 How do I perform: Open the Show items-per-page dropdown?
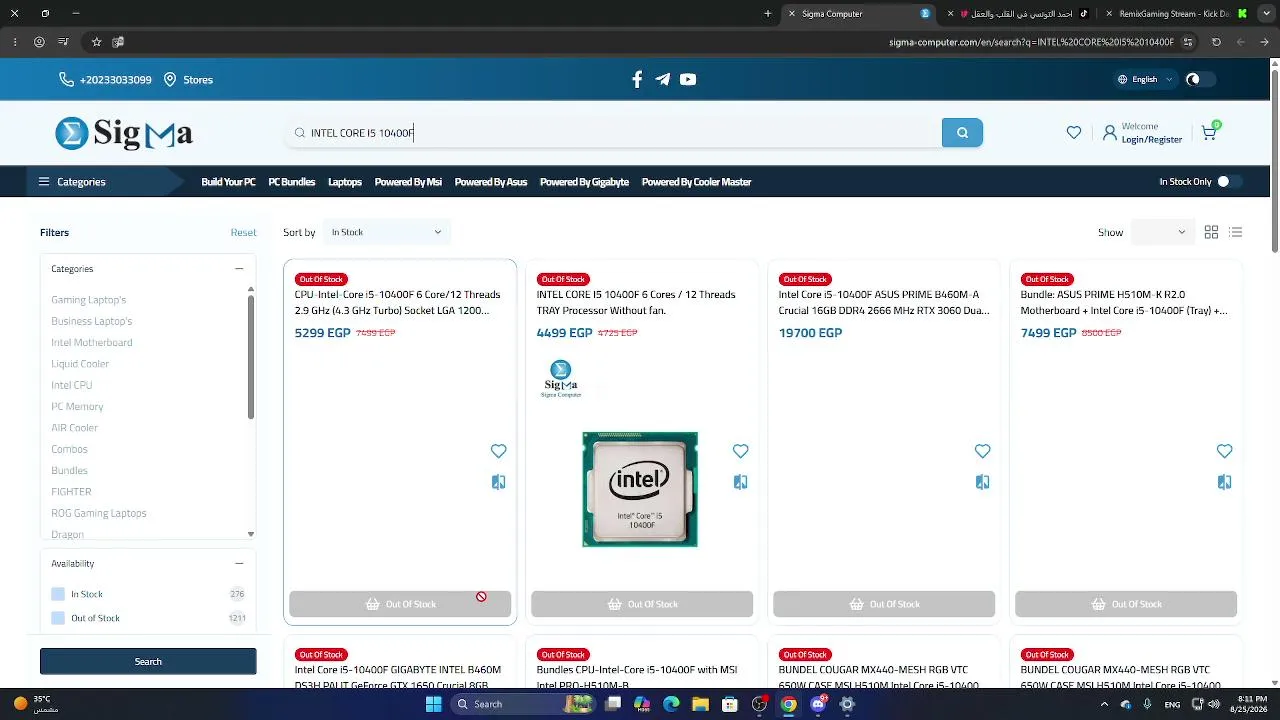1162,232
